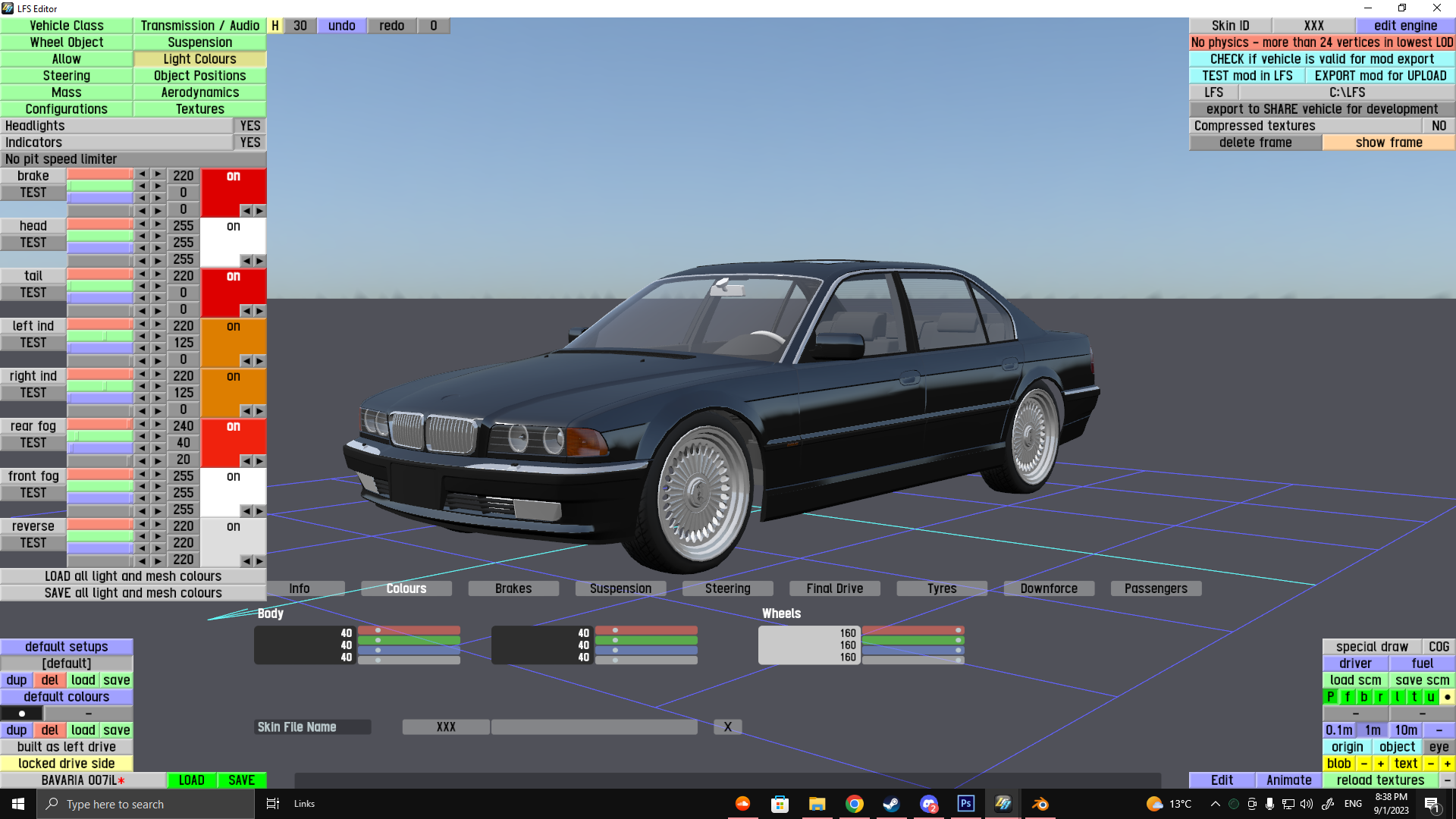Click the default colours header

pyautogui.click(x=67, y=697)
